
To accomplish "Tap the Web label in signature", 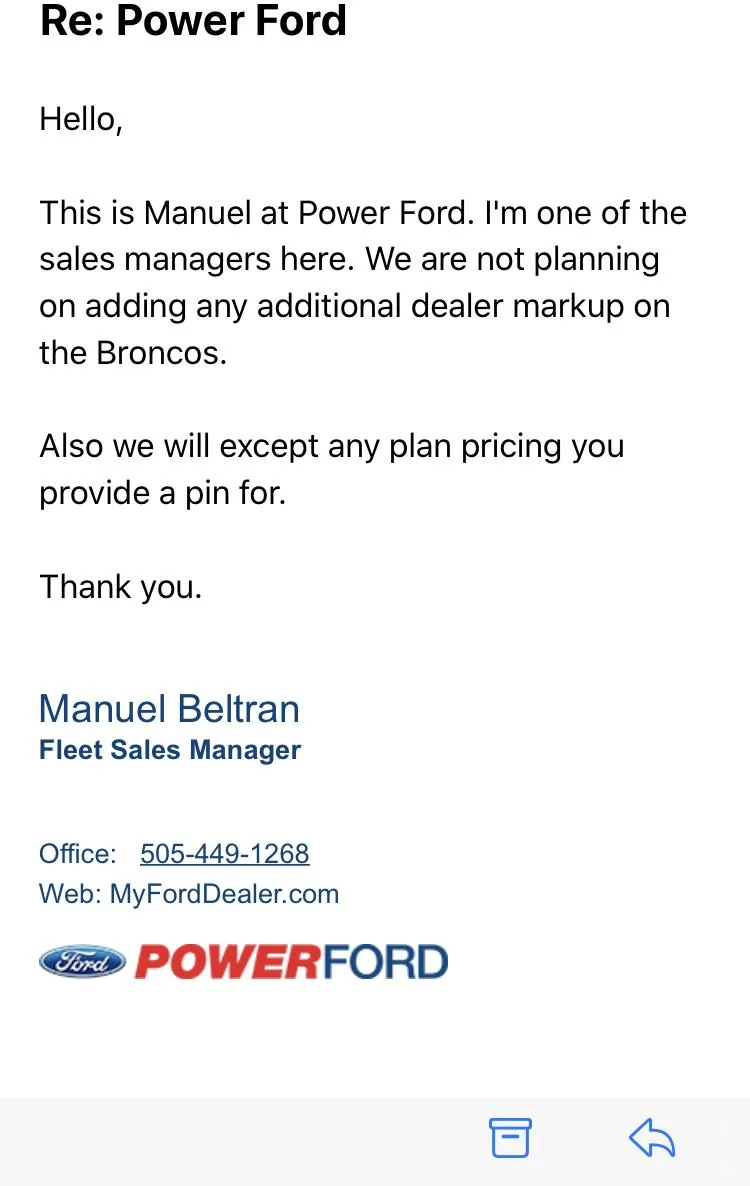I will pyautogui.click(x=70, y=894).
